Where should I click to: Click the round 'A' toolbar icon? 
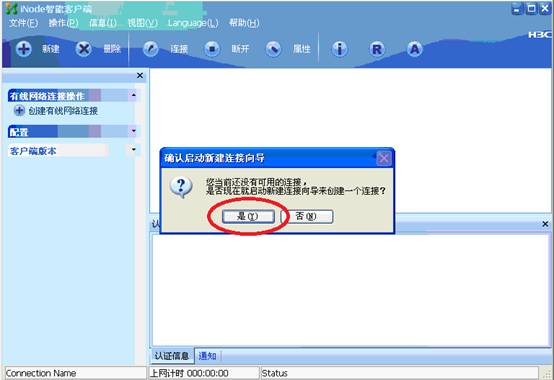[x=414, y=49]
